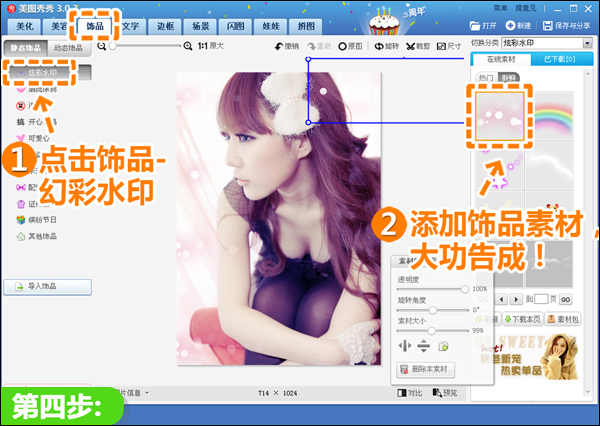Screen dimensions: 600x426
Task: Click the 尺寸 size tool
Action: point(449,46)
